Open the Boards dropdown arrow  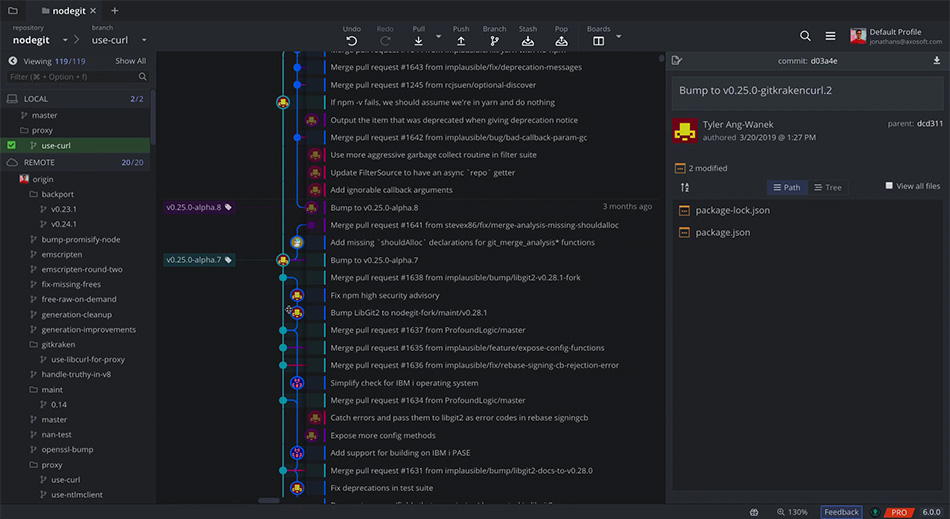point(619,37)
